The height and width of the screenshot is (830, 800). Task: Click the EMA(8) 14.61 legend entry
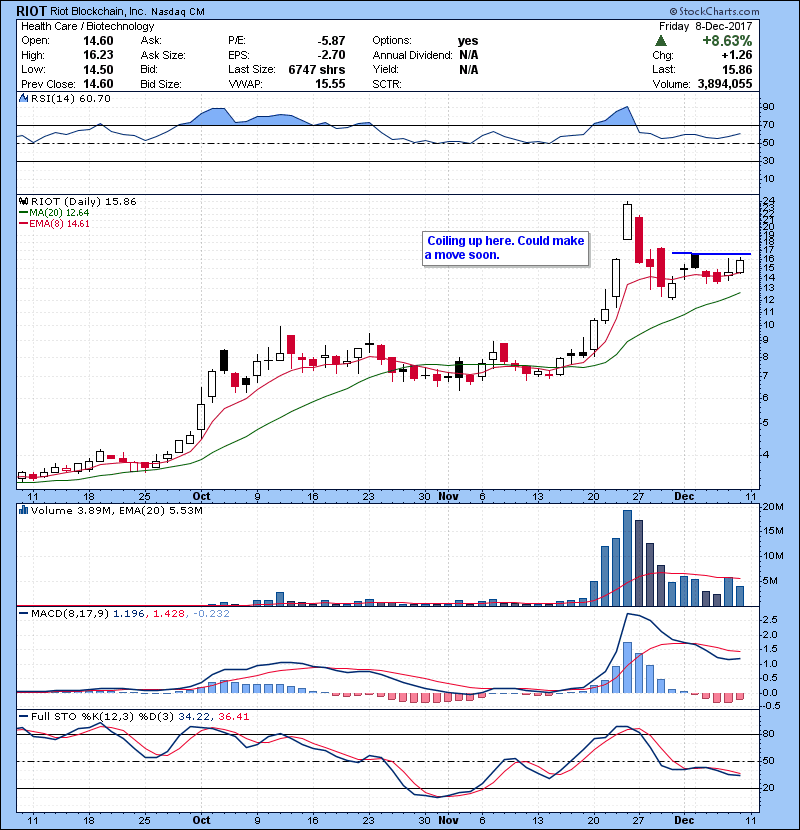55,223
